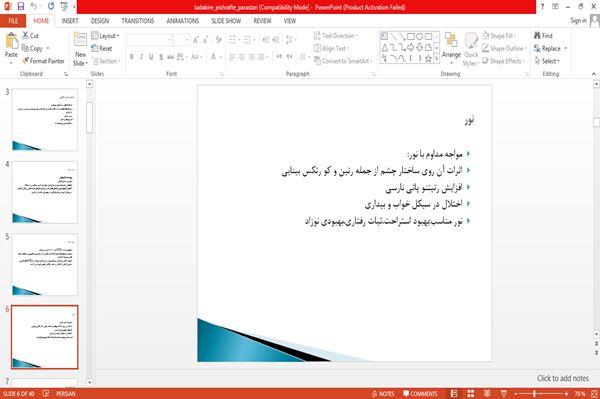Adjust the zoom slider handle
600x399 pixels.
(x=534, y=394)
